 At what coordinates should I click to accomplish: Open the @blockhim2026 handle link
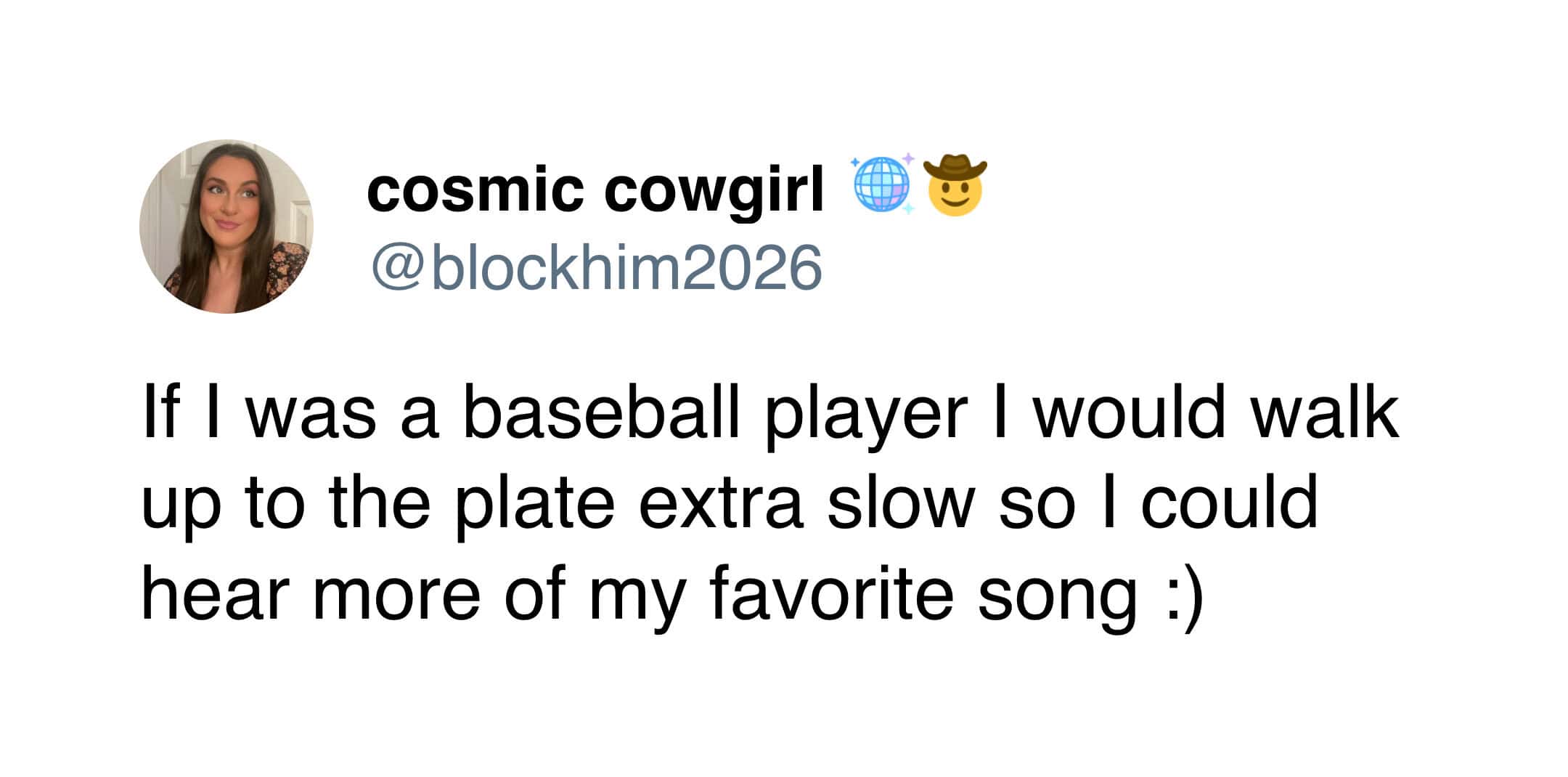point(597,267)
